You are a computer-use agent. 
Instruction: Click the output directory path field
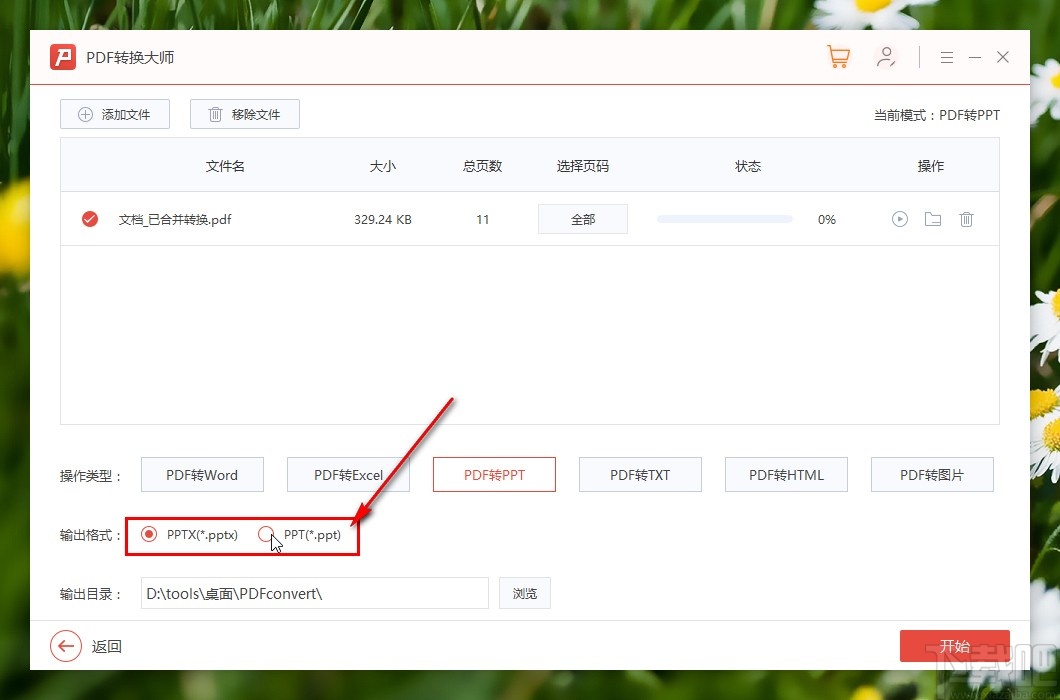(x=314, y=593)
